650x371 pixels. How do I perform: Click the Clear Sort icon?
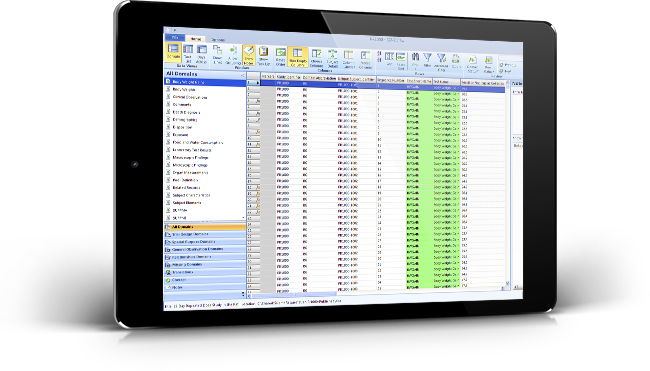click(x=401, y=61)
